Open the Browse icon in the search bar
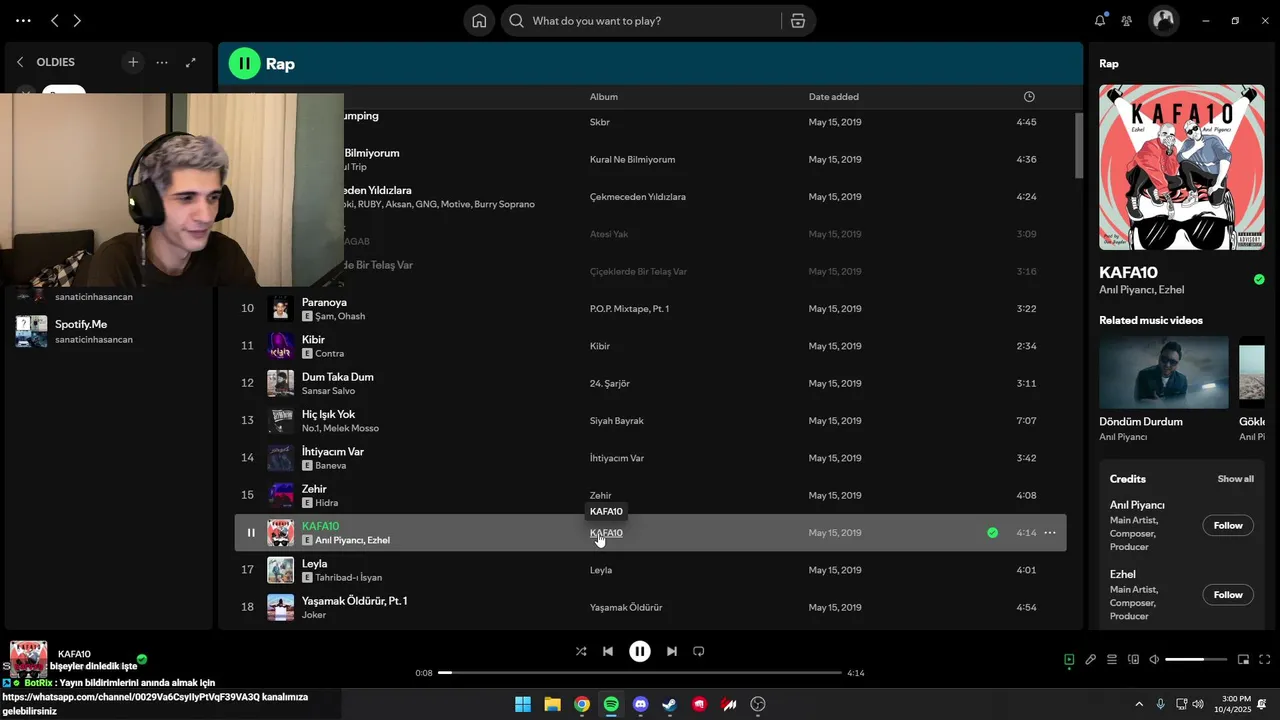This screenshot has width=1280, height=720. point(798,21)
